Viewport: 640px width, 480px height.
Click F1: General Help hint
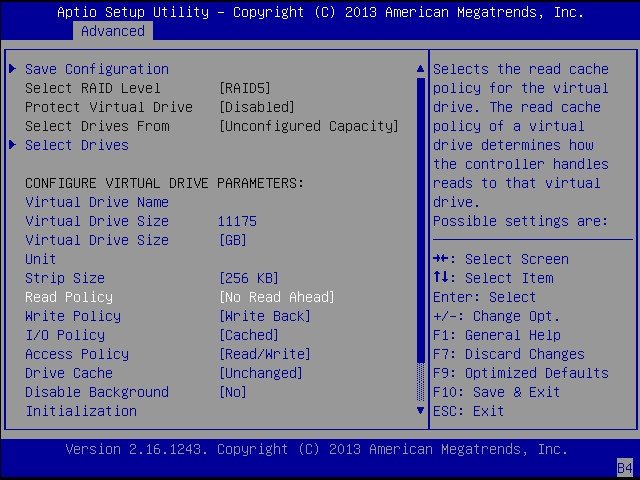click(497, 335)
